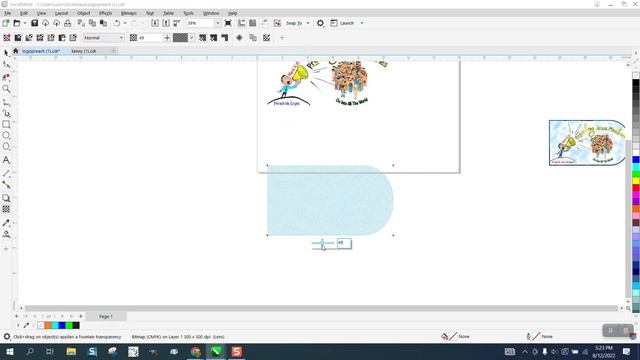Select the Polygon tool

[x=6, y=147]
